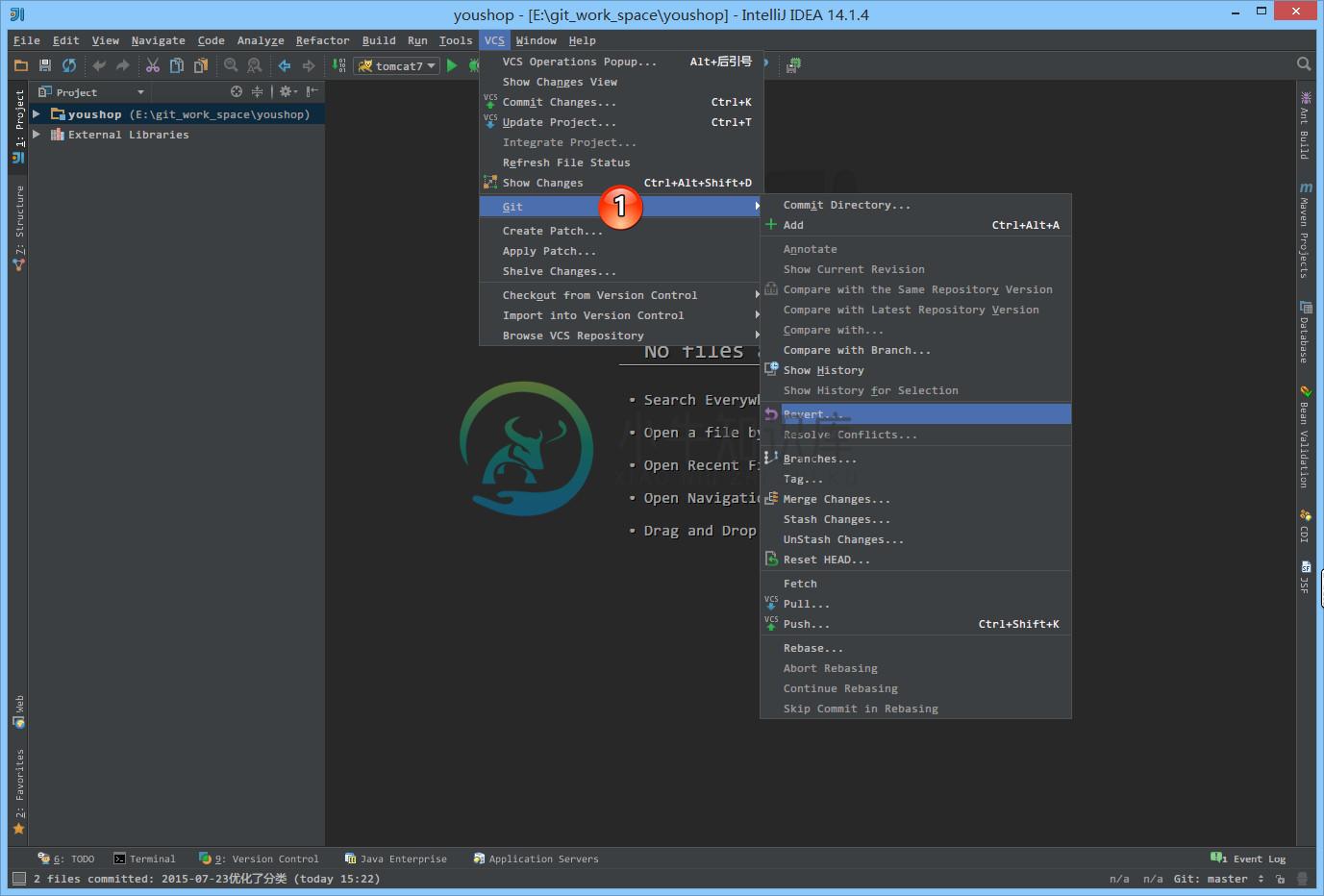Image resolution: width=1324 pixels, height=896 pixels.
Task: Open the Git: master branch selector
Action: click(1218, 879)
